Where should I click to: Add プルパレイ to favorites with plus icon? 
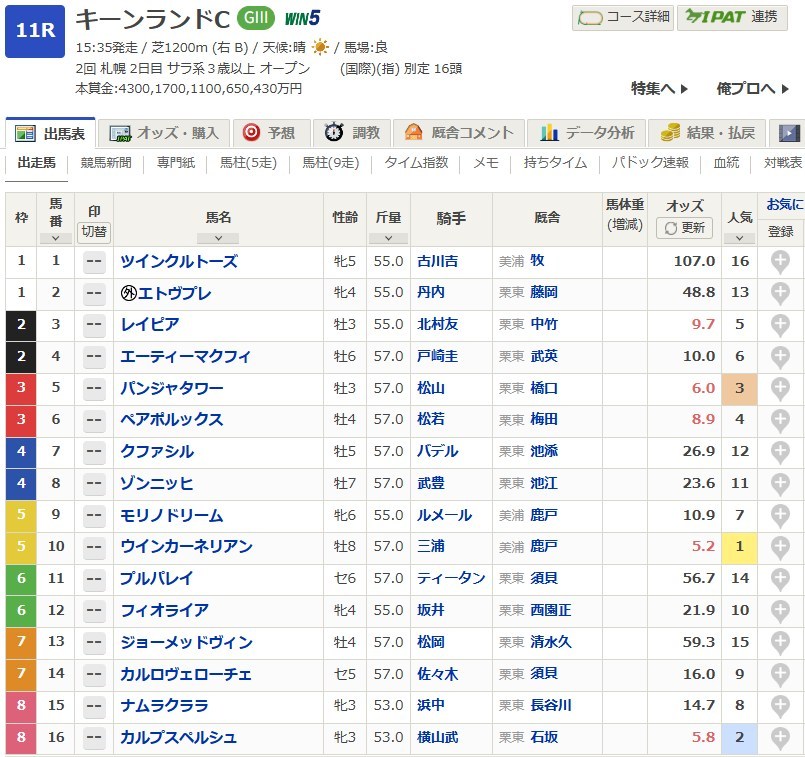pos(780,579)
